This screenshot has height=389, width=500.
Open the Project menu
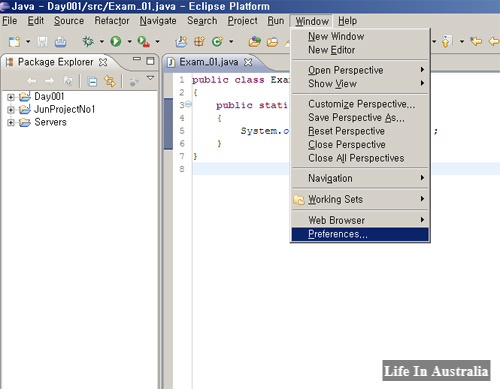(x=242, y=21)
